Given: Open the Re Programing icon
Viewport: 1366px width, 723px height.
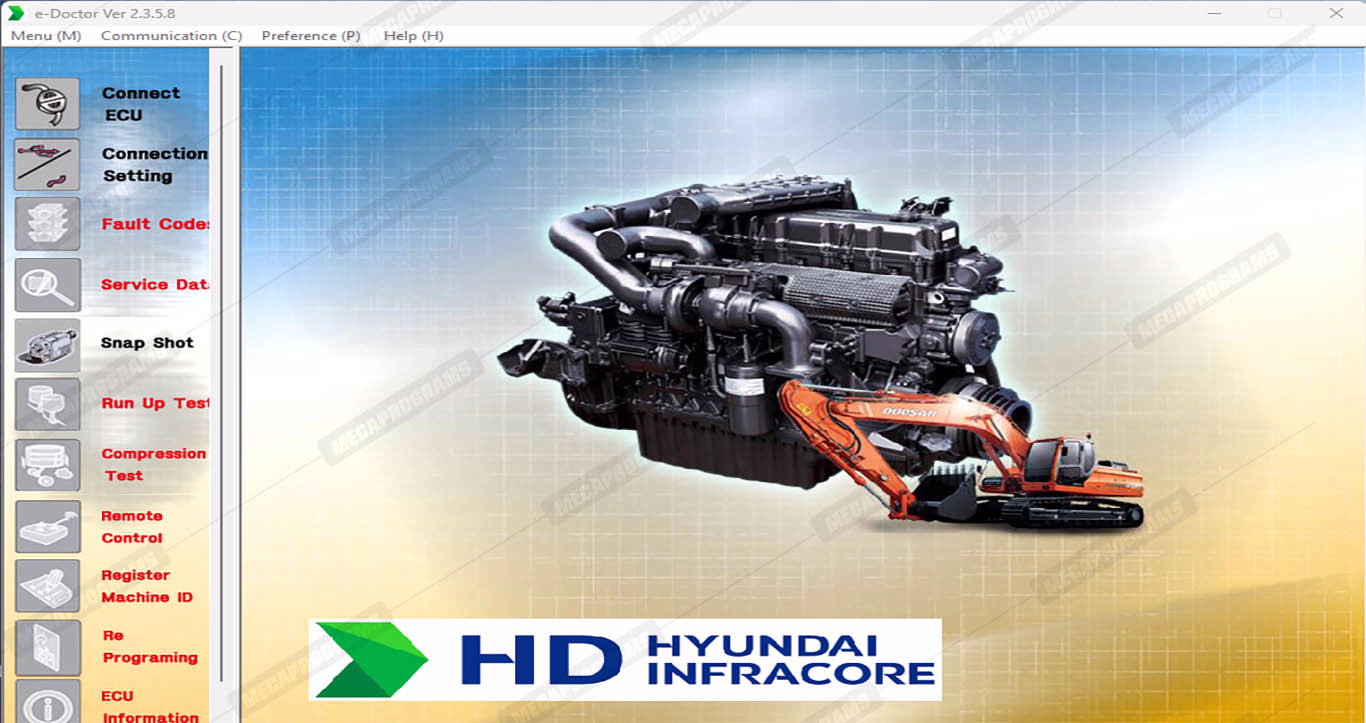Looking at the screenshot, I should [x=47, y=646].
